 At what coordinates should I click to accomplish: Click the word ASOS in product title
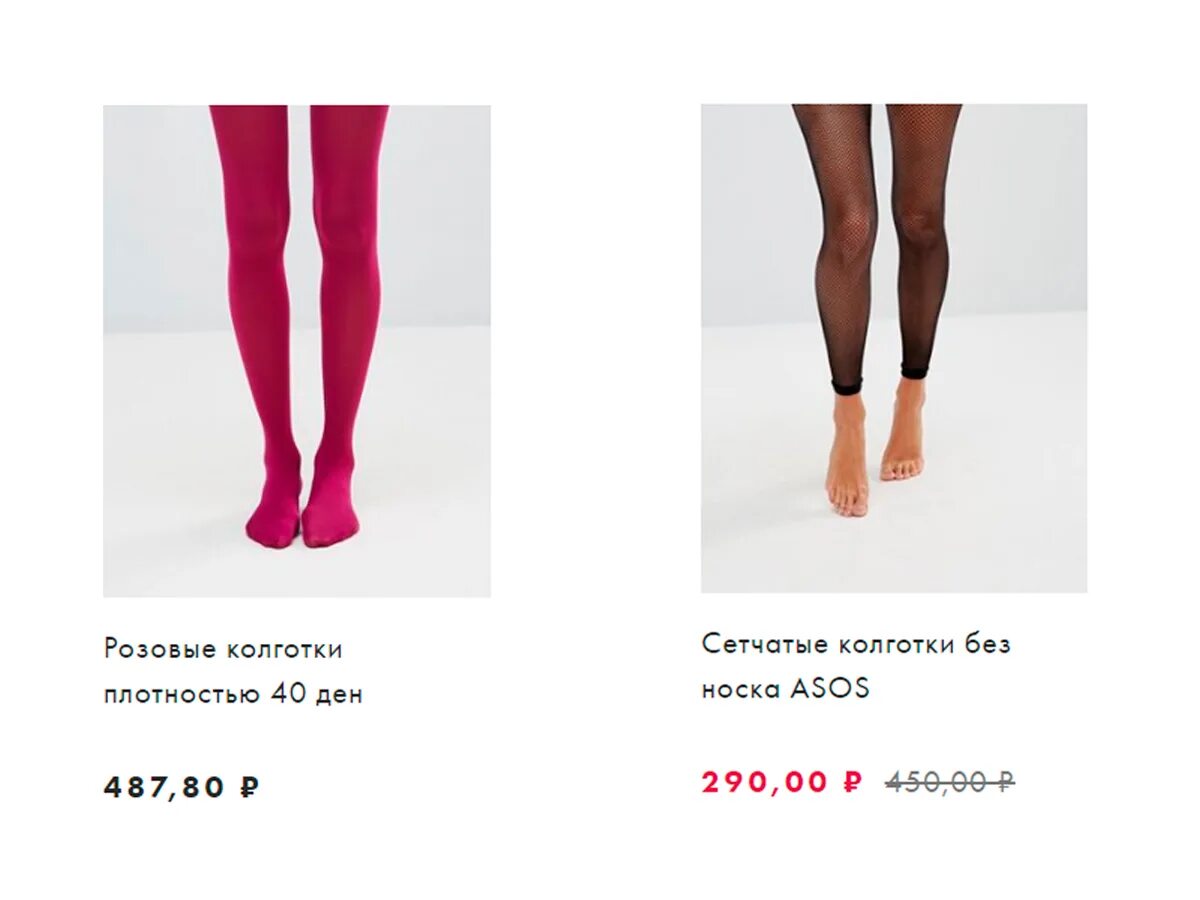[830, 689]
